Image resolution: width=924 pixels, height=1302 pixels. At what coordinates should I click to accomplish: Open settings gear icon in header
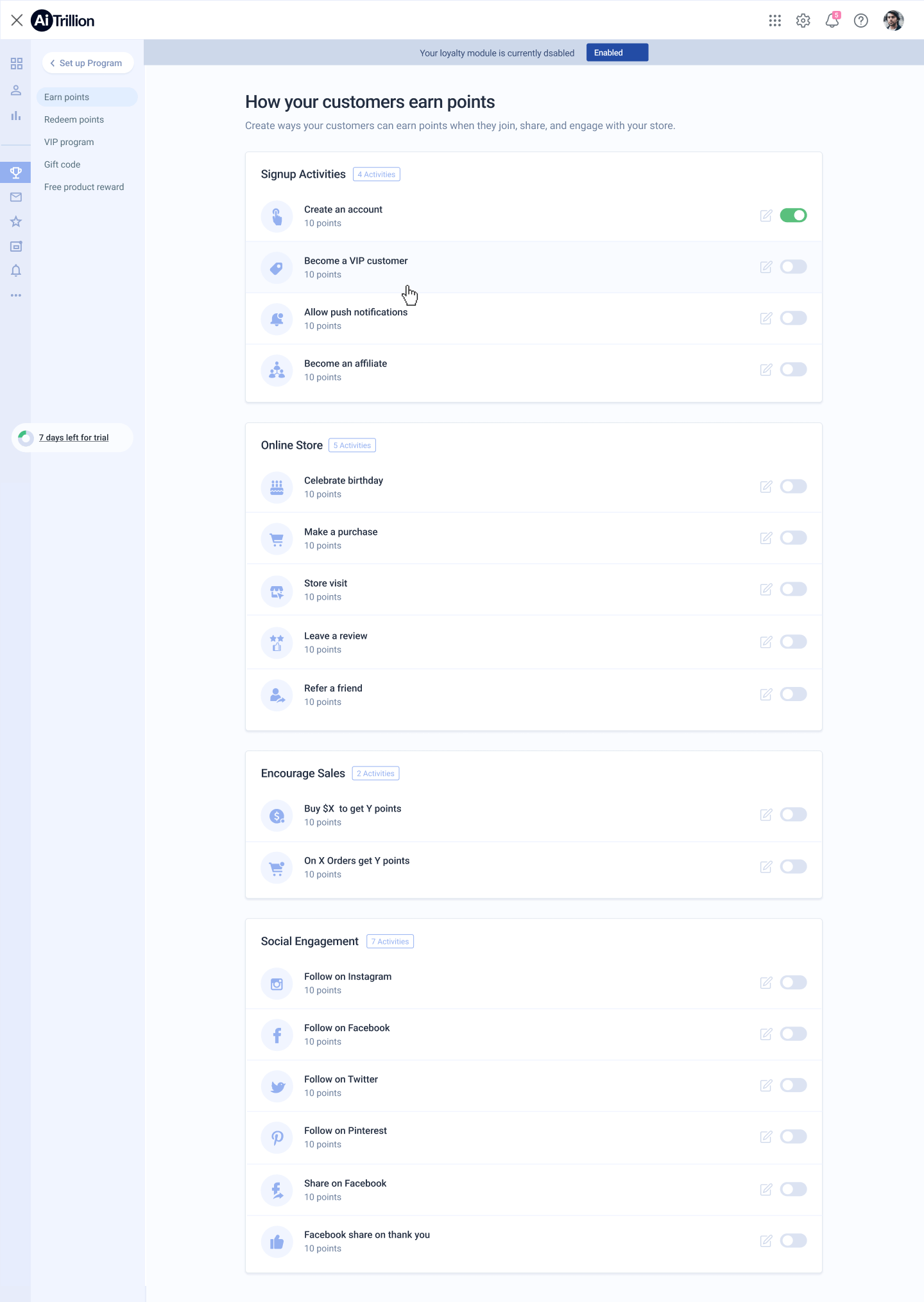[803, 21]
